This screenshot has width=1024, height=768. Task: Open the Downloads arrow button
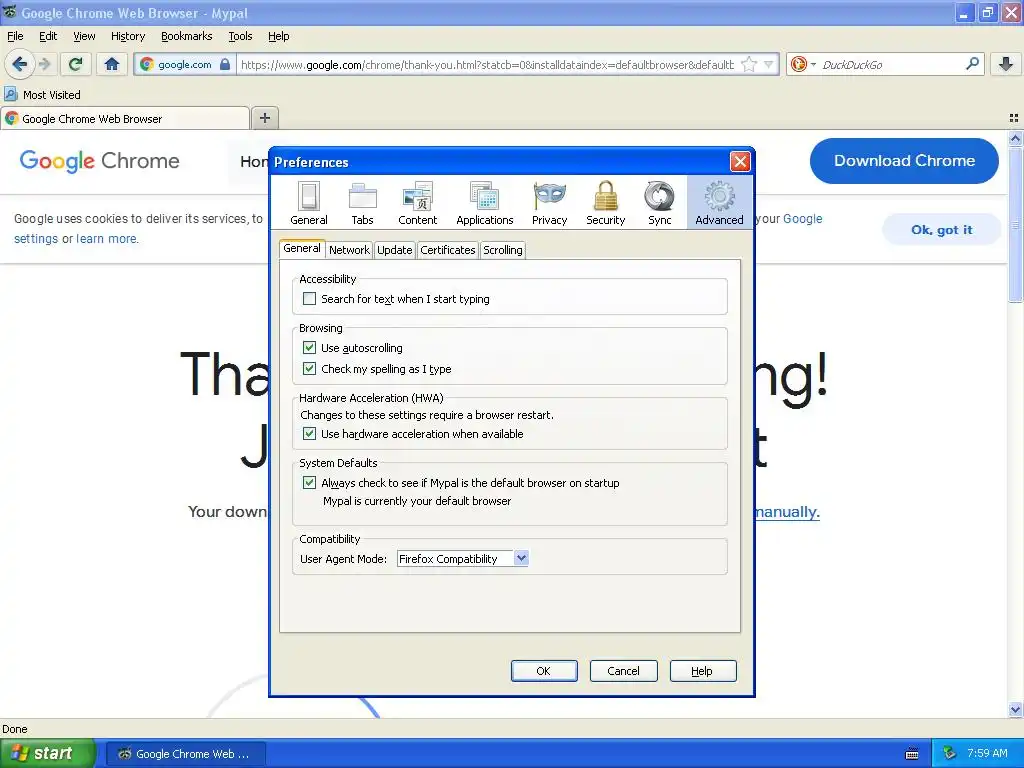coord(1006,64)
